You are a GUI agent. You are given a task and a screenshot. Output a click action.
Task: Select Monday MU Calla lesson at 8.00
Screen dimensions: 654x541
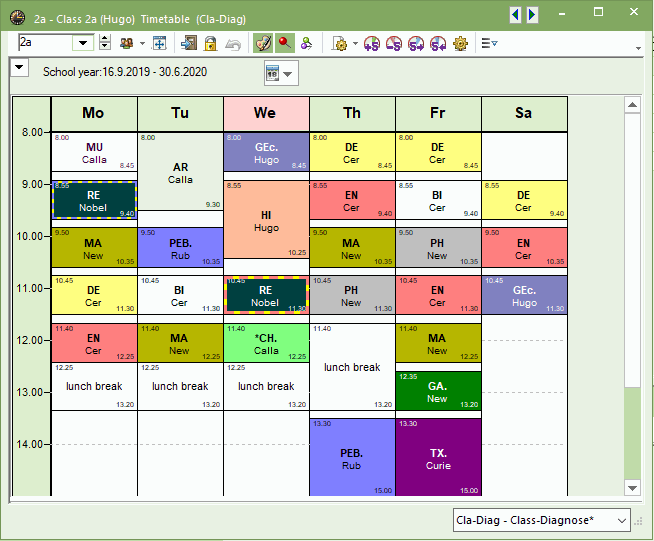[94, 152]
